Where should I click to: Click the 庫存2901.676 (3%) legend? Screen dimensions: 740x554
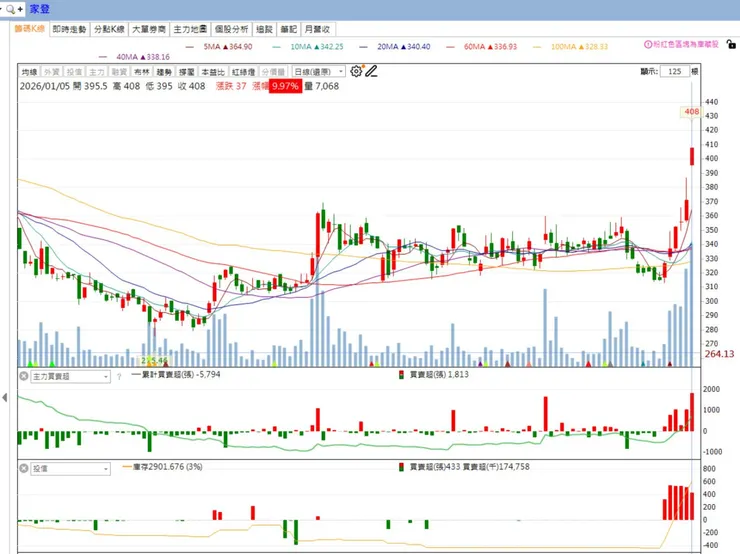pyautogui.click(x=162, y=467)
